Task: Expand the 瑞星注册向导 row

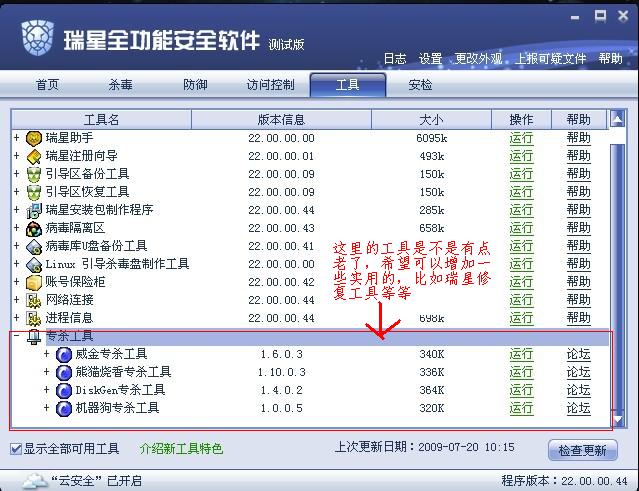Action: tap(16, 155)
